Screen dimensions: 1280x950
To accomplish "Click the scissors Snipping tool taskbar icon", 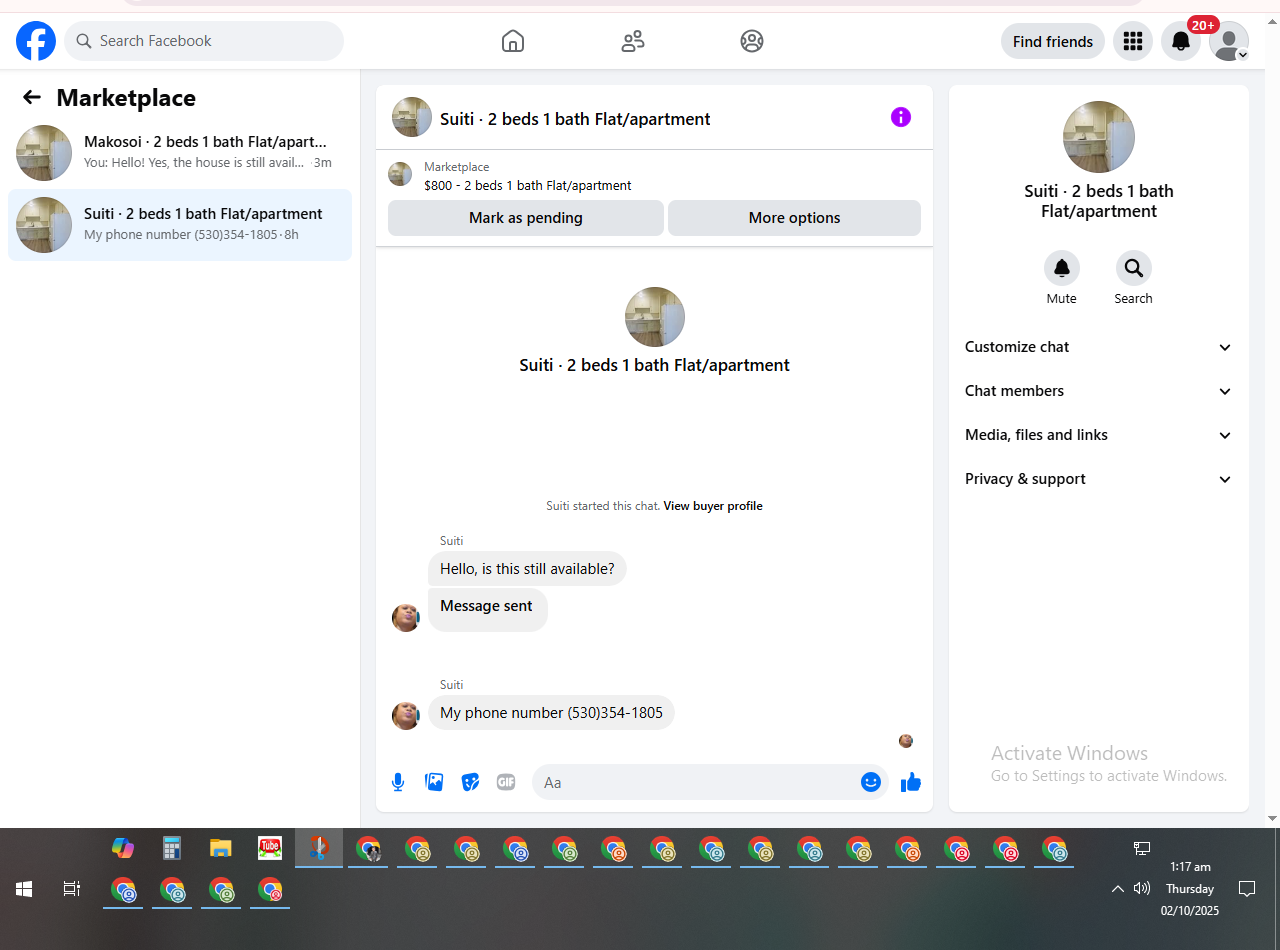I will [319, 848].
